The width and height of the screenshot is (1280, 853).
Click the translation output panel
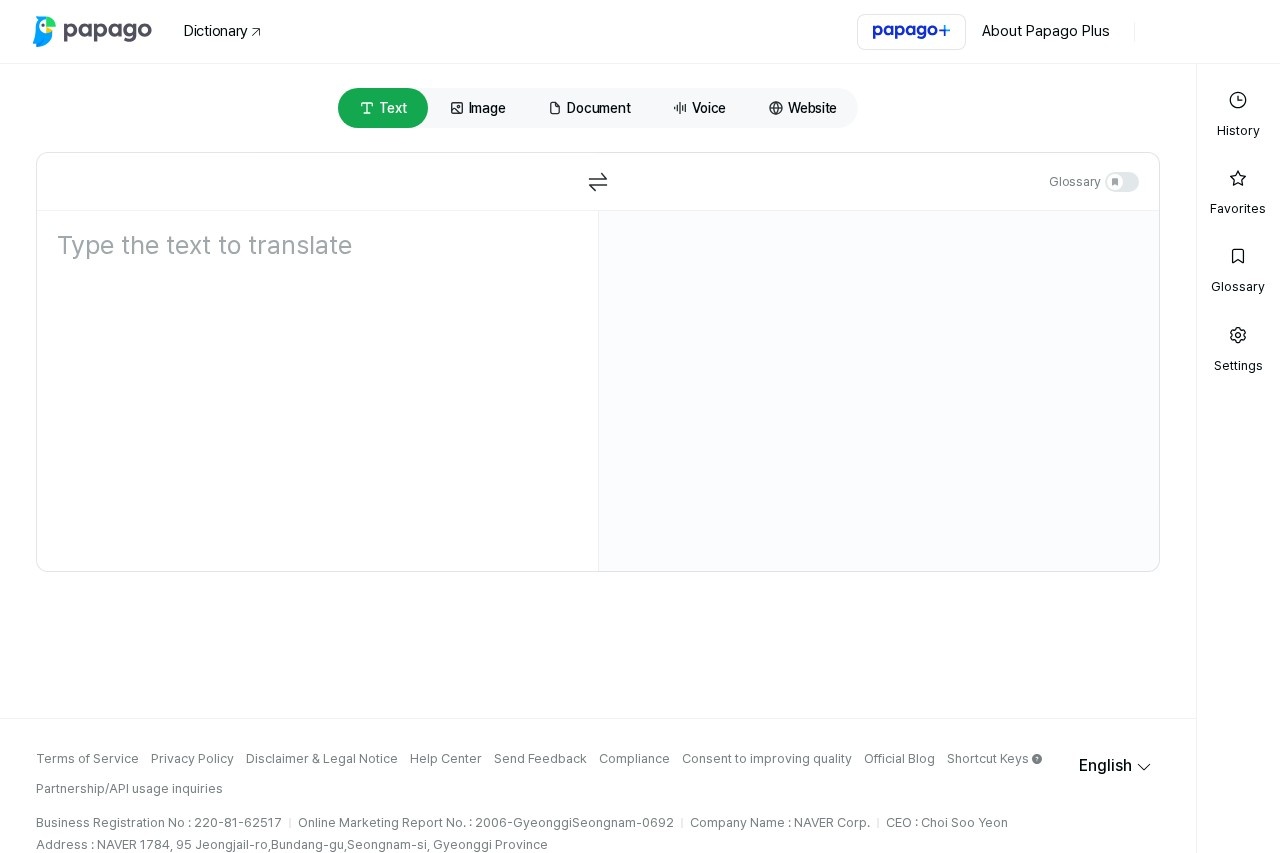(x=879, y=391)
